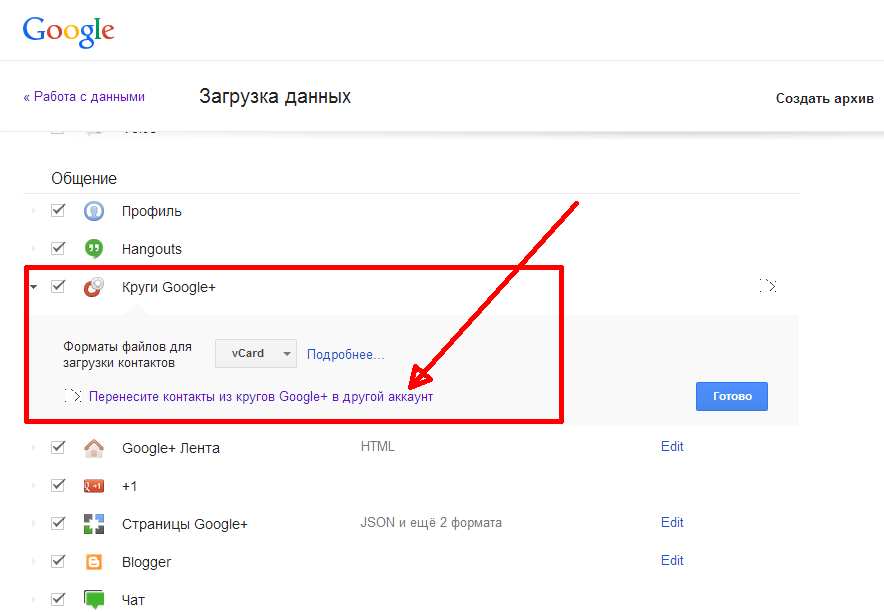This screenshot has width=884, height=612.
Task: Expand the Blogger row arrow
Action: pyautogui.click(x=34, y=562)
